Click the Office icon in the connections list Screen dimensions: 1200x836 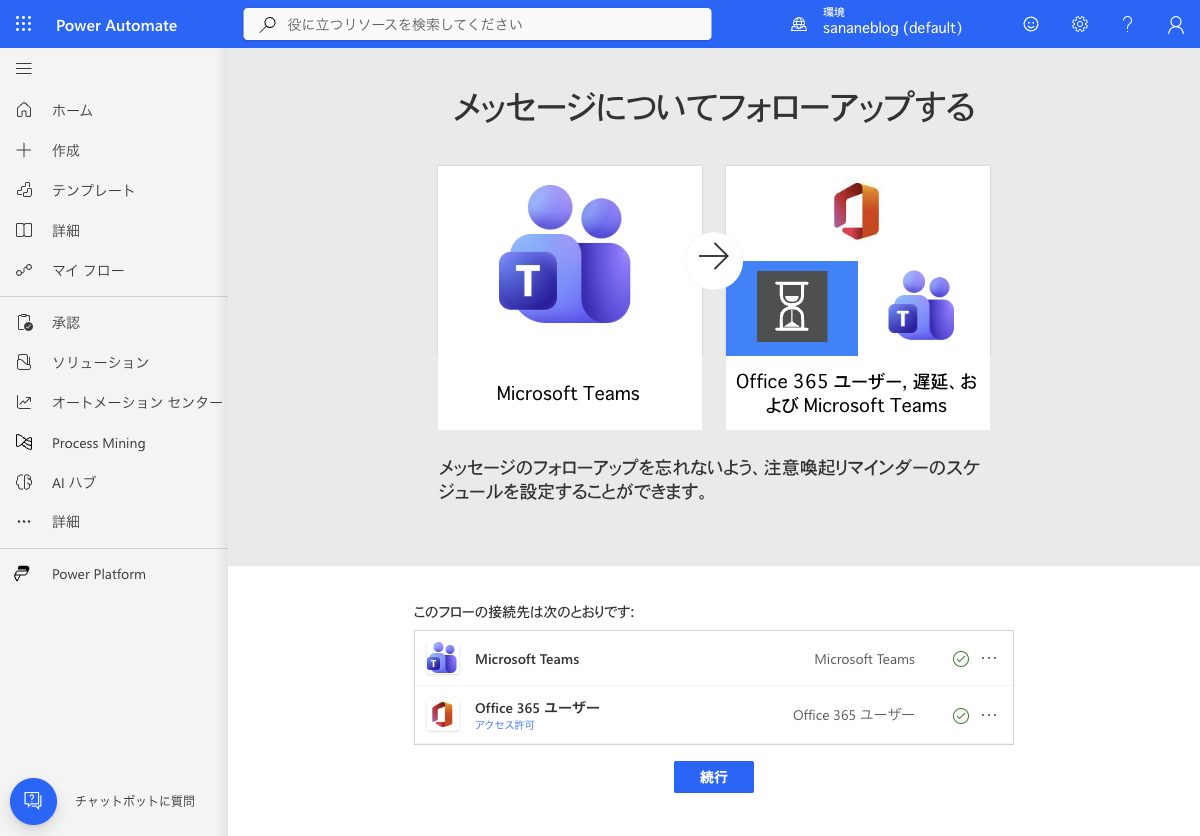click(x=443, y=715)
